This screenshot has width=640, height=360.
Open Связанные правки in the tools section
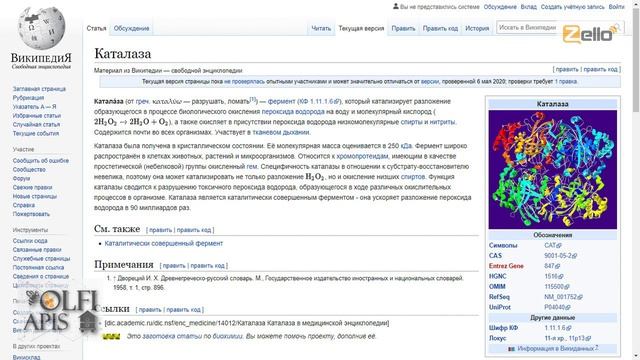tap(37, 250)
